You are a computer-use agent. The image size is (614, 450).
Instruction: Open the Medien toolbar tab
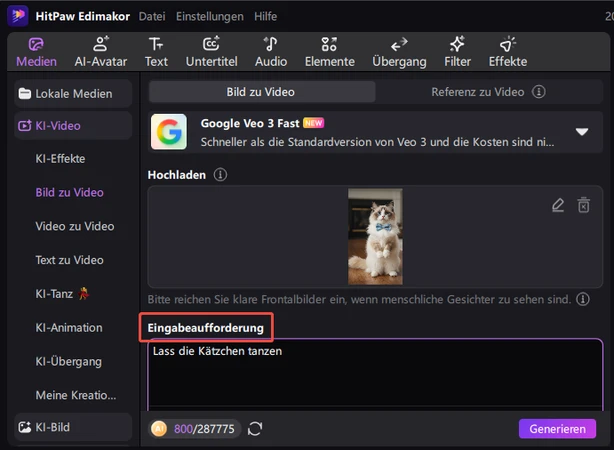click(36, 51)
